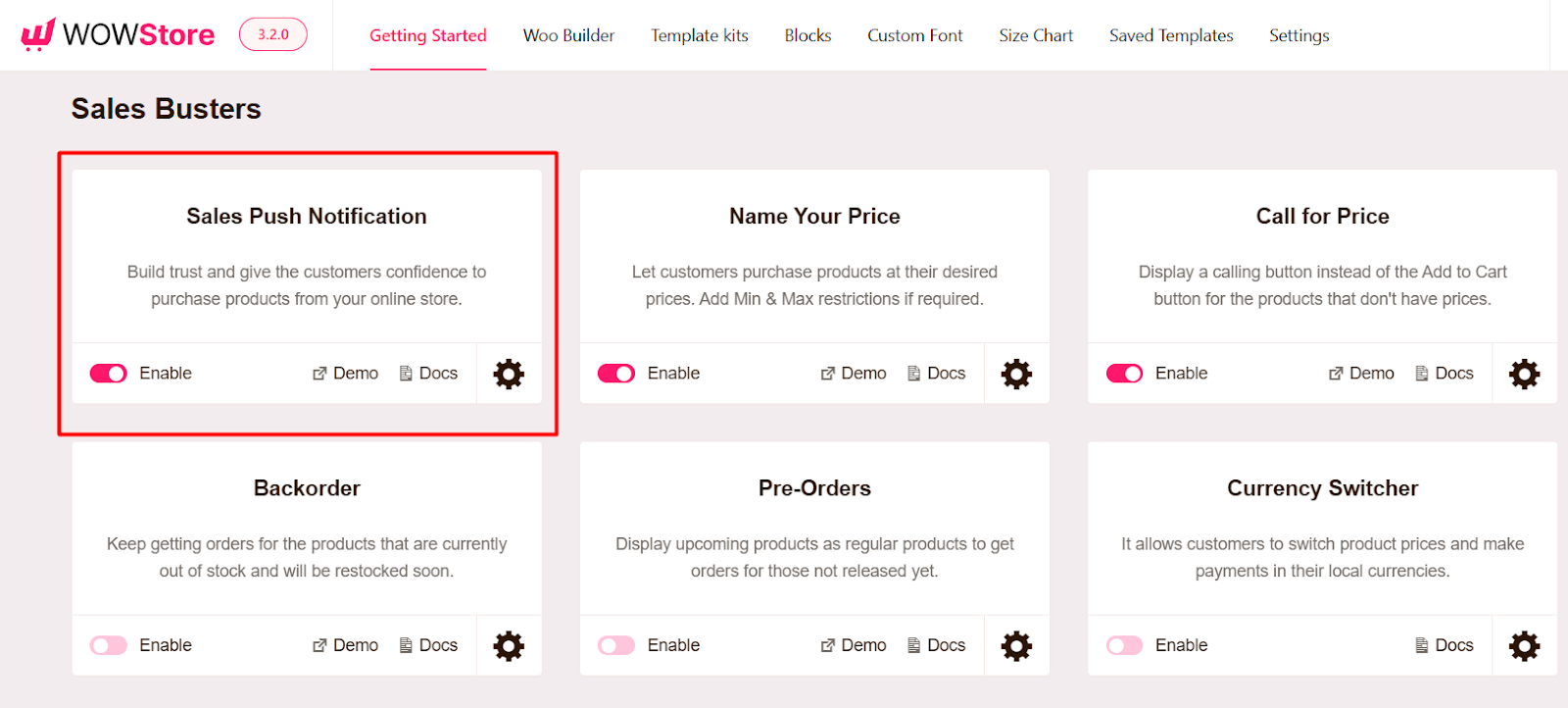Image resolution: width=1568 pixels, height=708 pixels.
Task: Open Name Your Price settings gear
Action: (1015, 374)
